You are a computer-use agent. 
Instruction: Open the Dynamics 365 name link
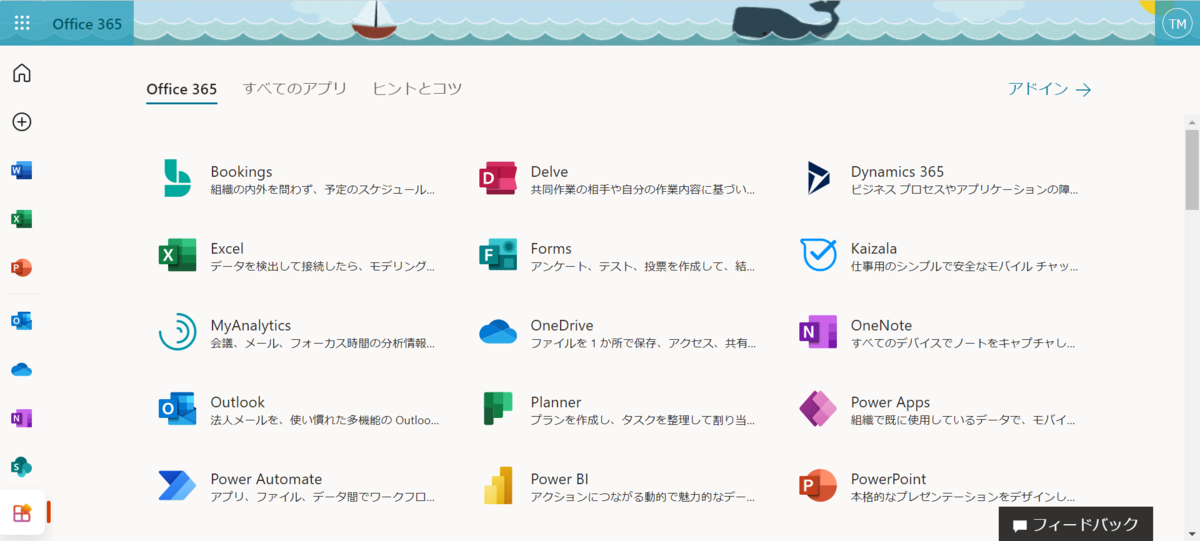897,172
